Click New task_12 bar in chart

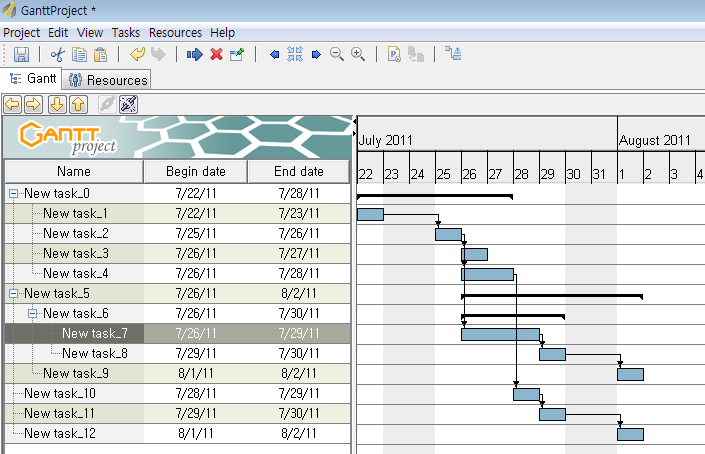(x=630, y=434)
